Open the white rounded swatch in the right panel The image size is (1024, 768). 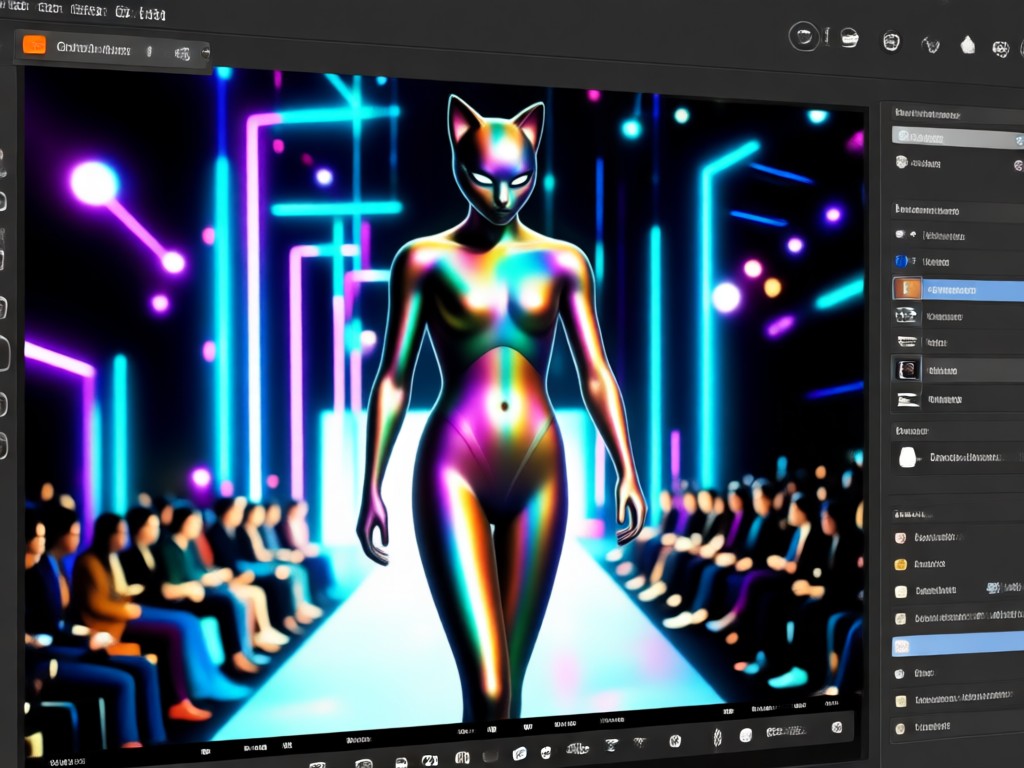907,457
